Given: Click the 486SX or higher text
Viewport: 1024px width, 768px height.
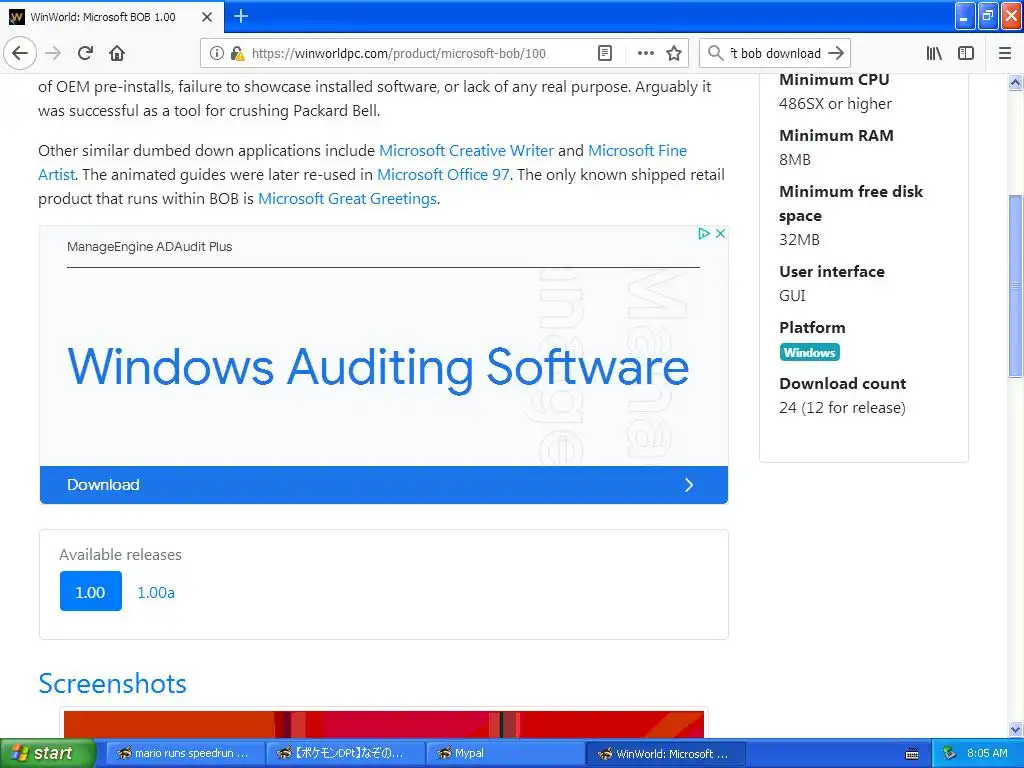Looking at the screenshot, I should tap(835, 104).
